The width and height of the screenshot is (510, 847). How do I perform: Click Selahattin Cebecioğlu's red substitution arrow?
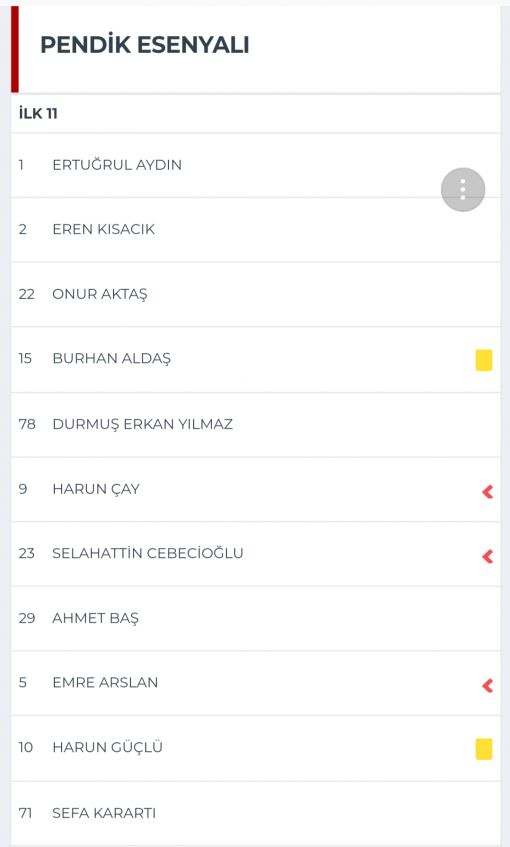[487, 556]
